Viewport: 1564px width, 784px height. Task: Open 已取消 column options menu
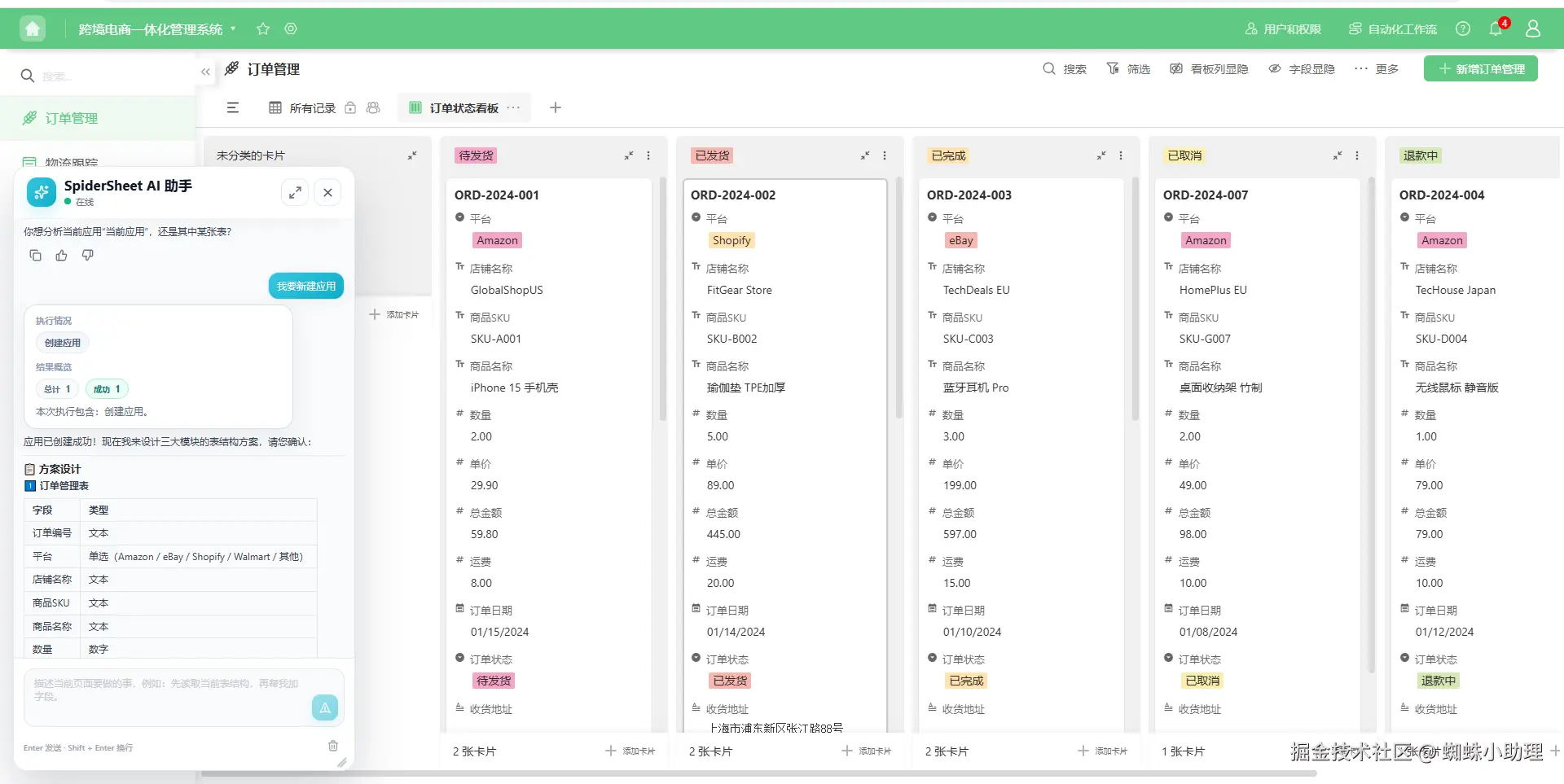pos(1357,155)
